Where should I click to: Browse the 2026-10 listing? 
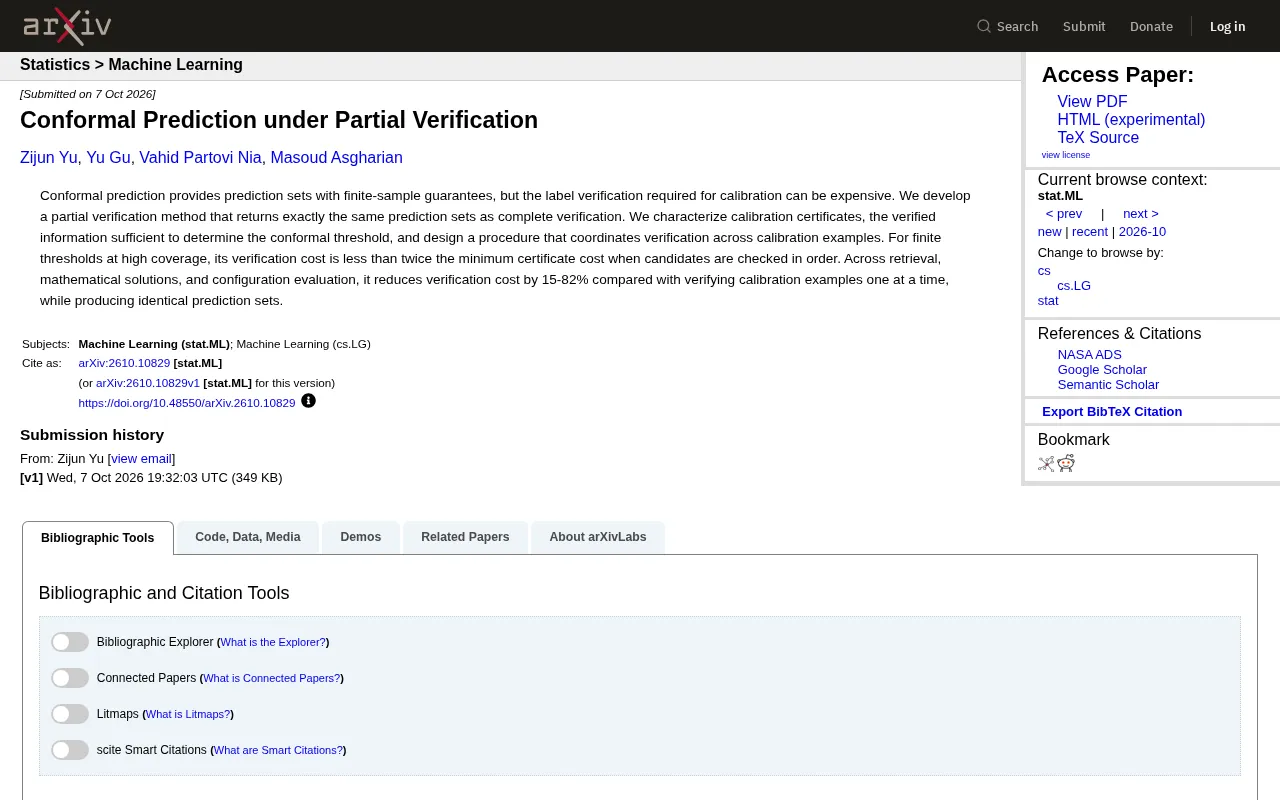(1142, 232)
